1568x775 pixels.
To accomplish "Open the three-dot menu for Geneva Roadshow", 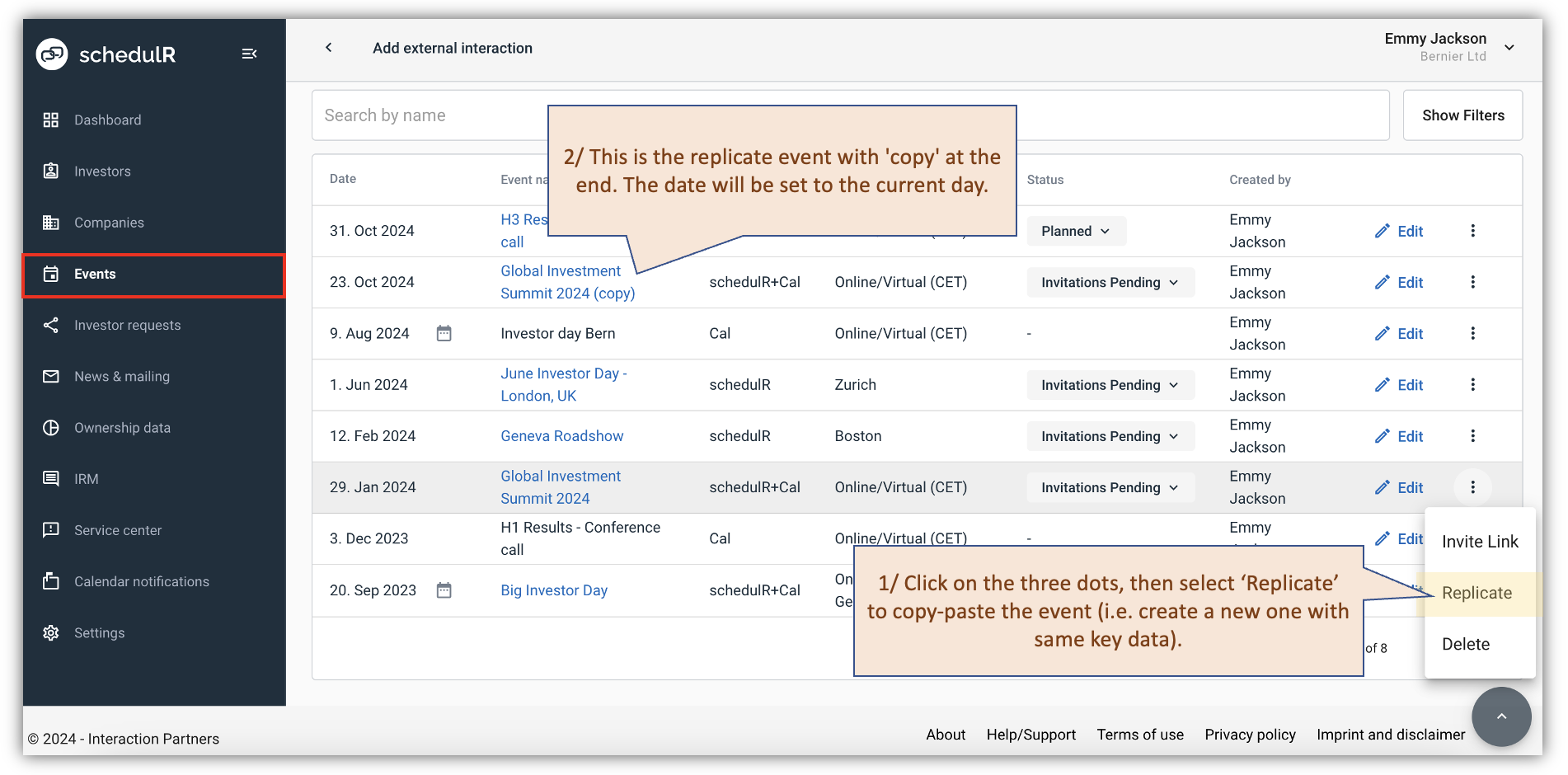I will click(x=1473, y=436).
